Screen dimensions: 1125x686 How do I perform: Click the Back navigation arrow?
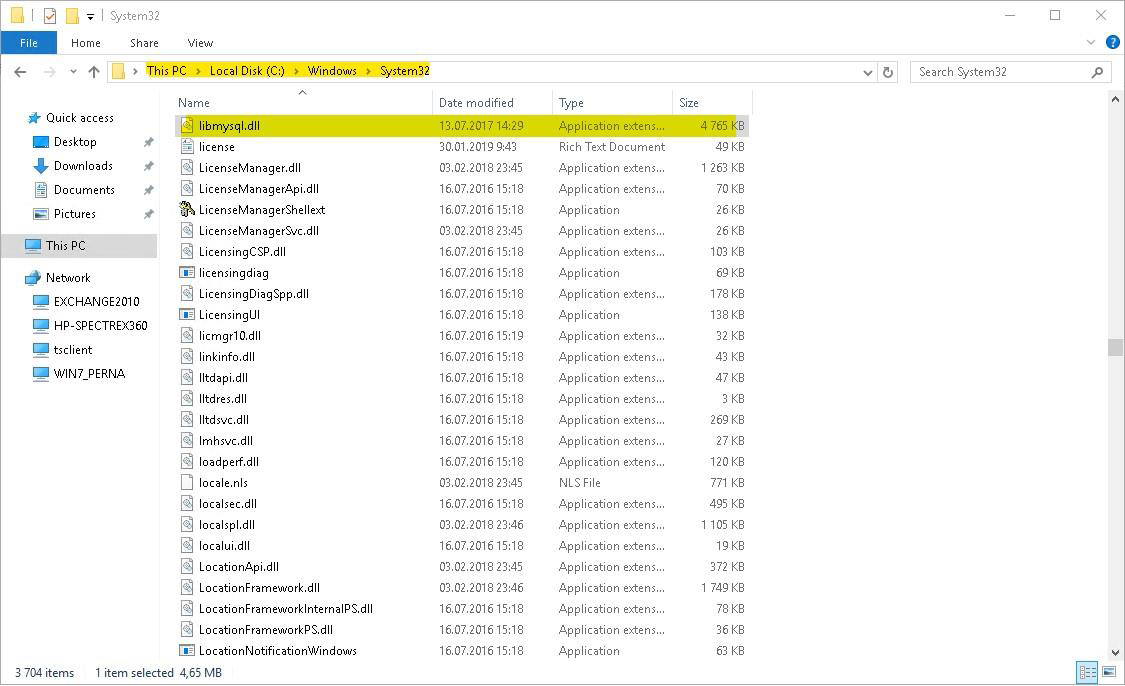point(20,72)
